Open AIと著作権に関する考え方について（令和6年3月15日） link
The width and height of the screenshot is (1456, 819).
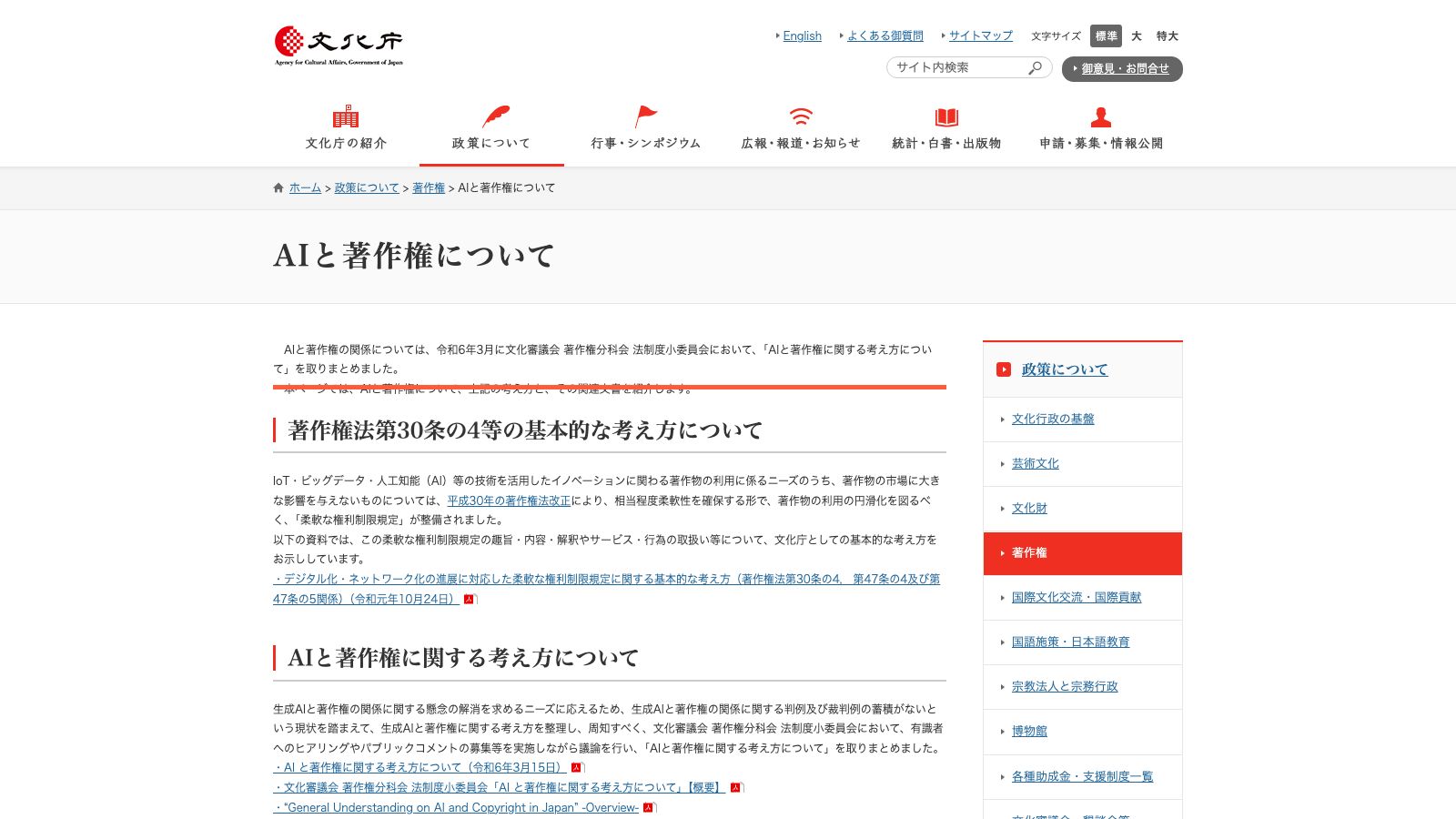(x=420, y=768)
